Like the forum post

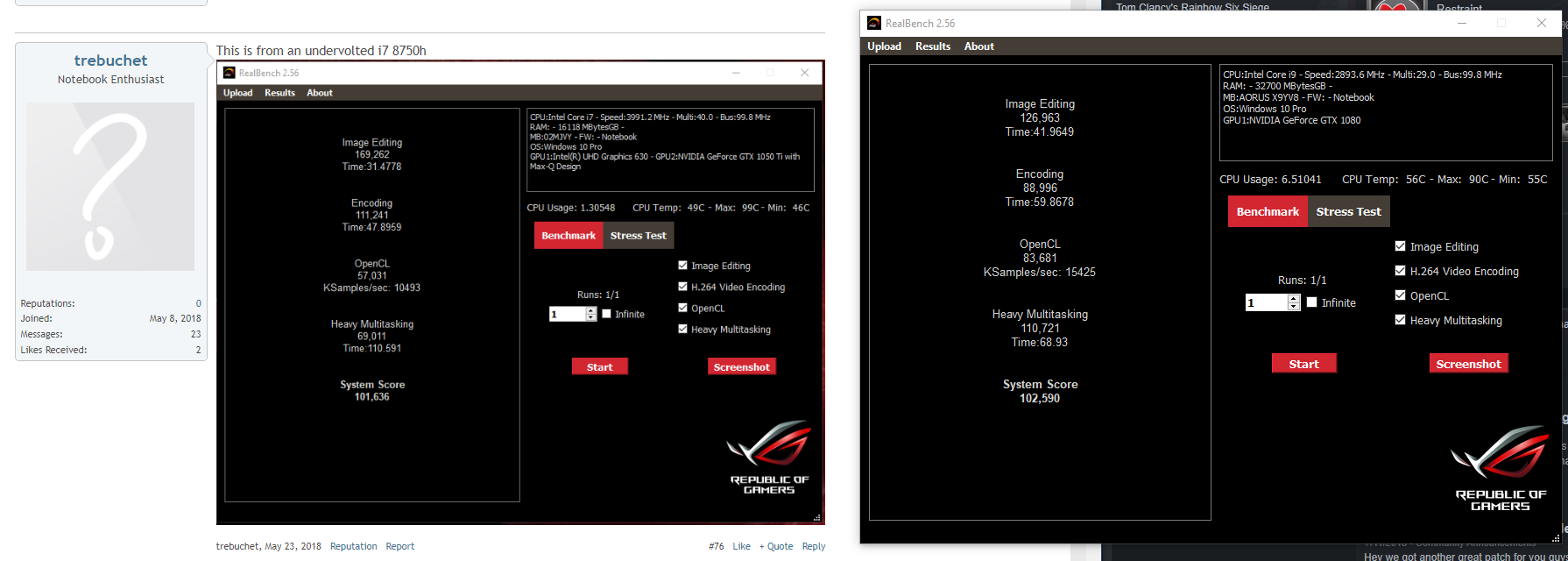[741, 546]
